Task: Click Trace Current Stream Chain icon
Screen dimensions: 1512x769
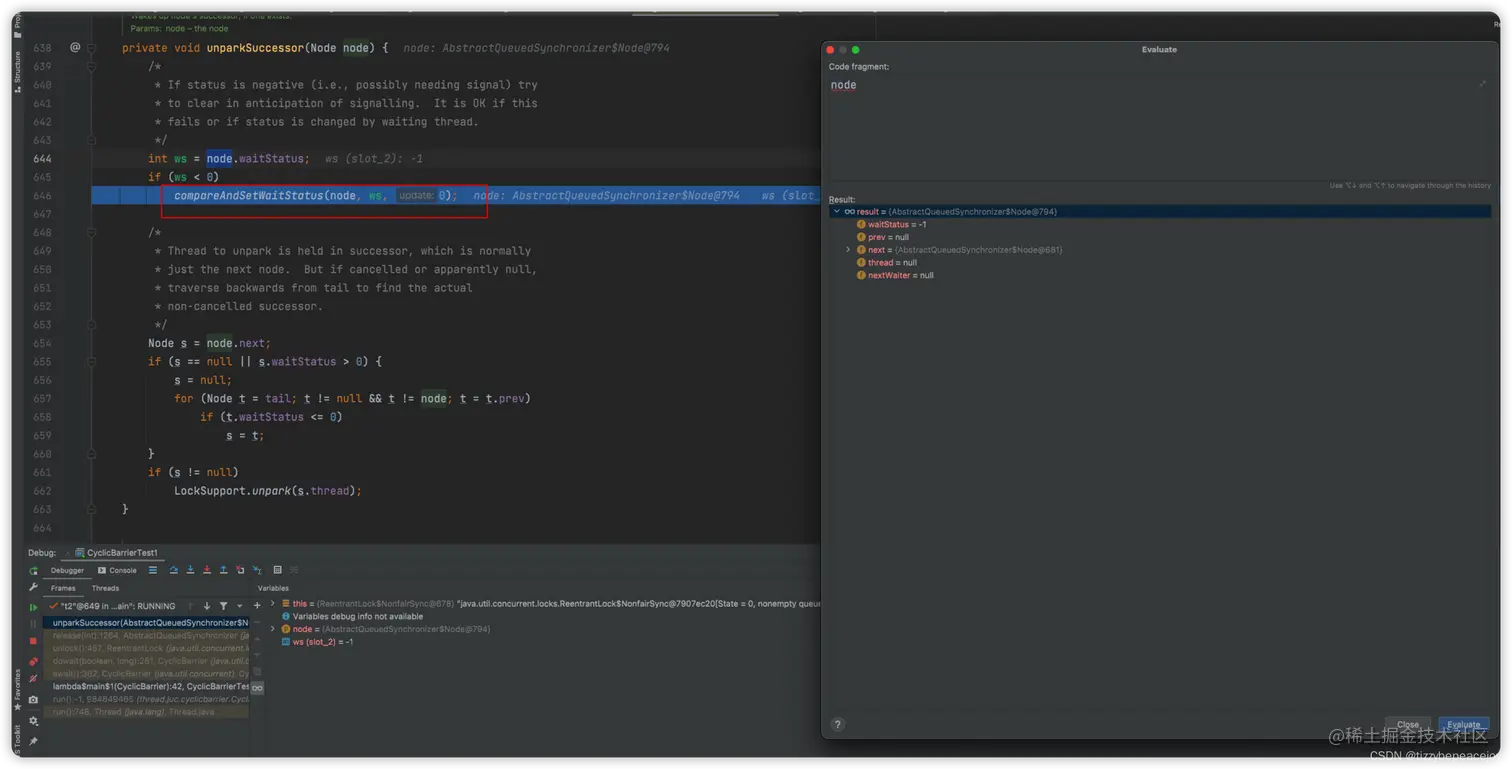Action: coord(294,570)
